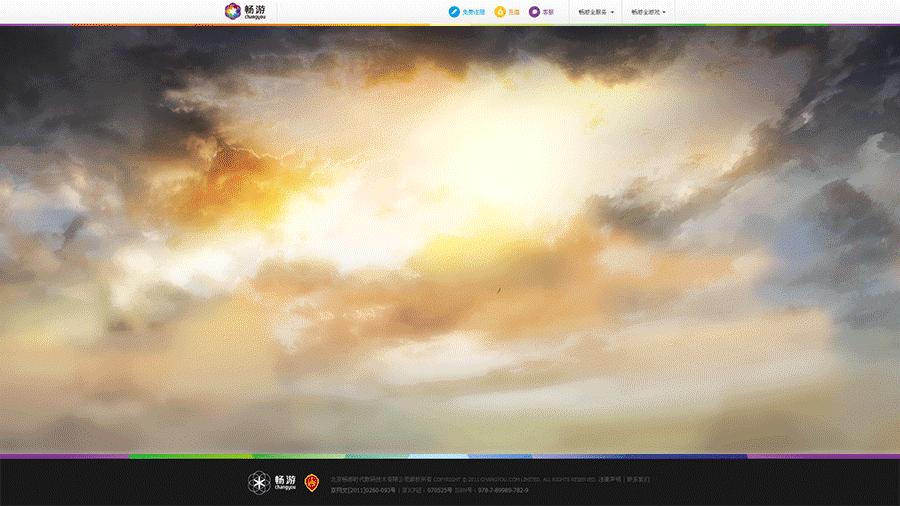The image size is (900, 506).
Task: Click the red shield badge in the footer
Action: pos(312,483)
